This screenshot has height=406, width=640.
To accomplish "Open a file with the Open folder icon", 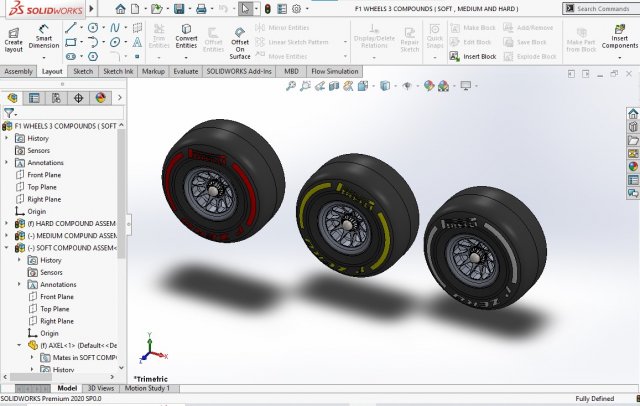I will [156, 9].
